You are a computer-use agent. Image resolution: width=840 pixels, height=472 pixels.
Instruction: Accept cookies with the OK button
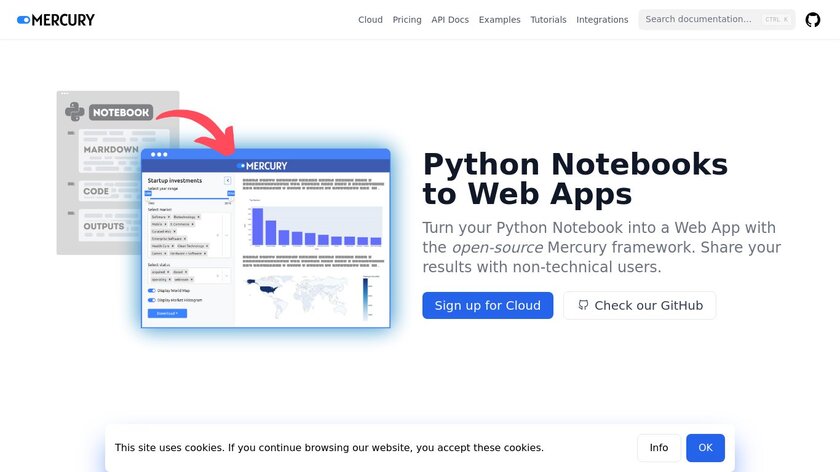coord(705,448)
